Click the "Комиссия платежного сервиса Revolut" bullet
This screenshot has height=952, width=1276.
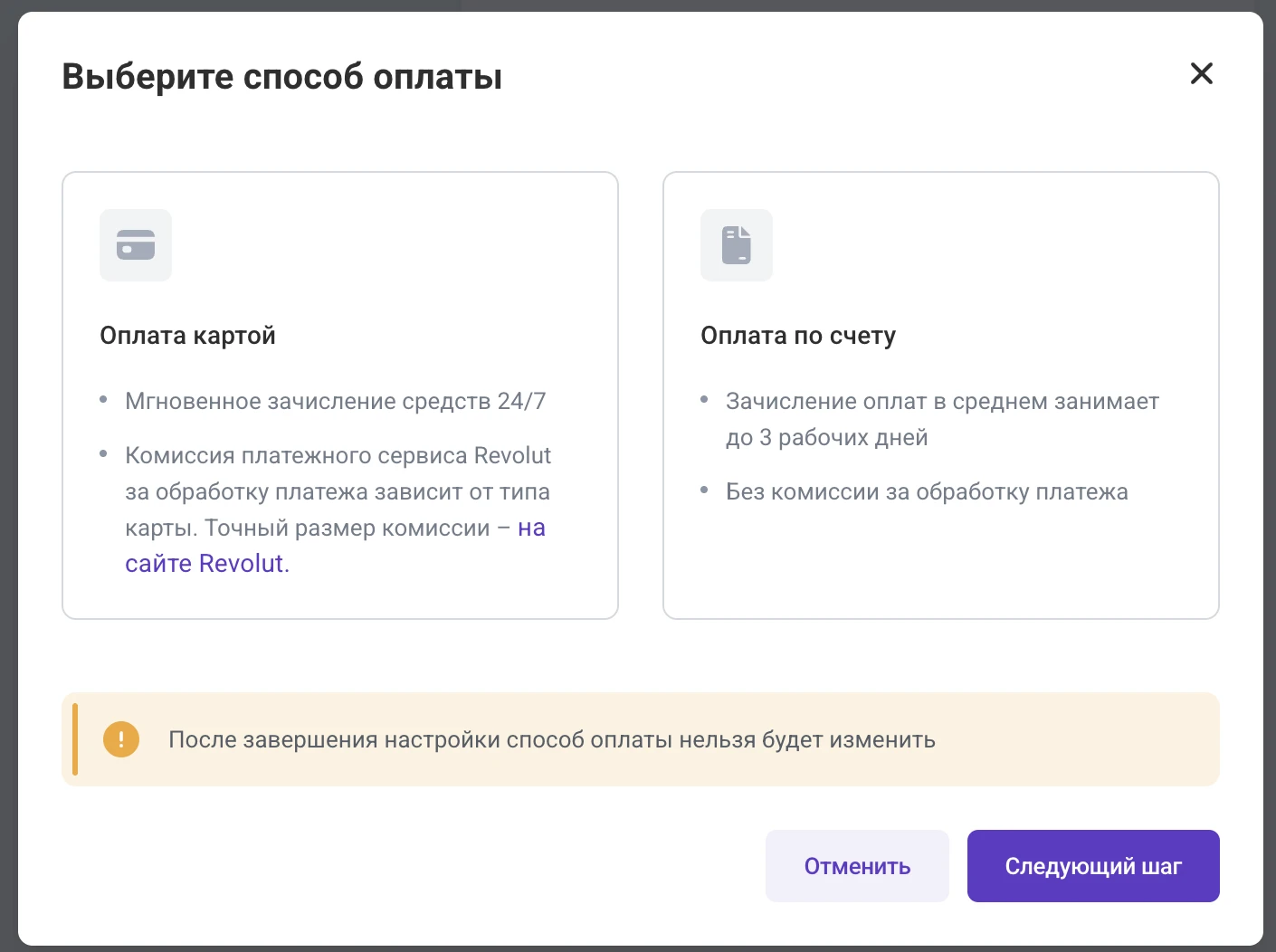tap(338, 509)
